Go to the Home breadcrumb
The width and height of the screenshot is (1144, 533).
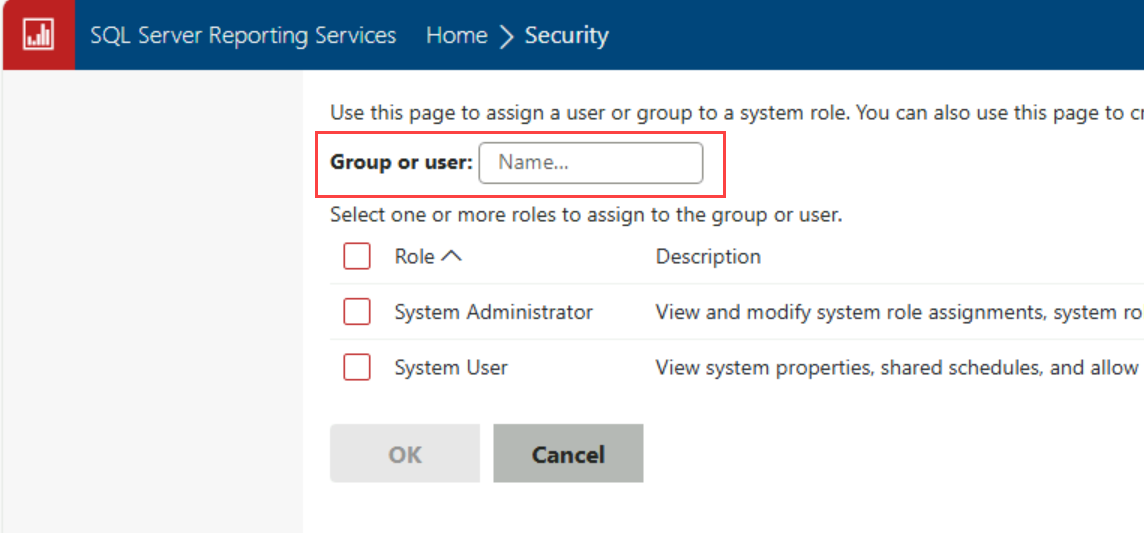click(457, 35)
